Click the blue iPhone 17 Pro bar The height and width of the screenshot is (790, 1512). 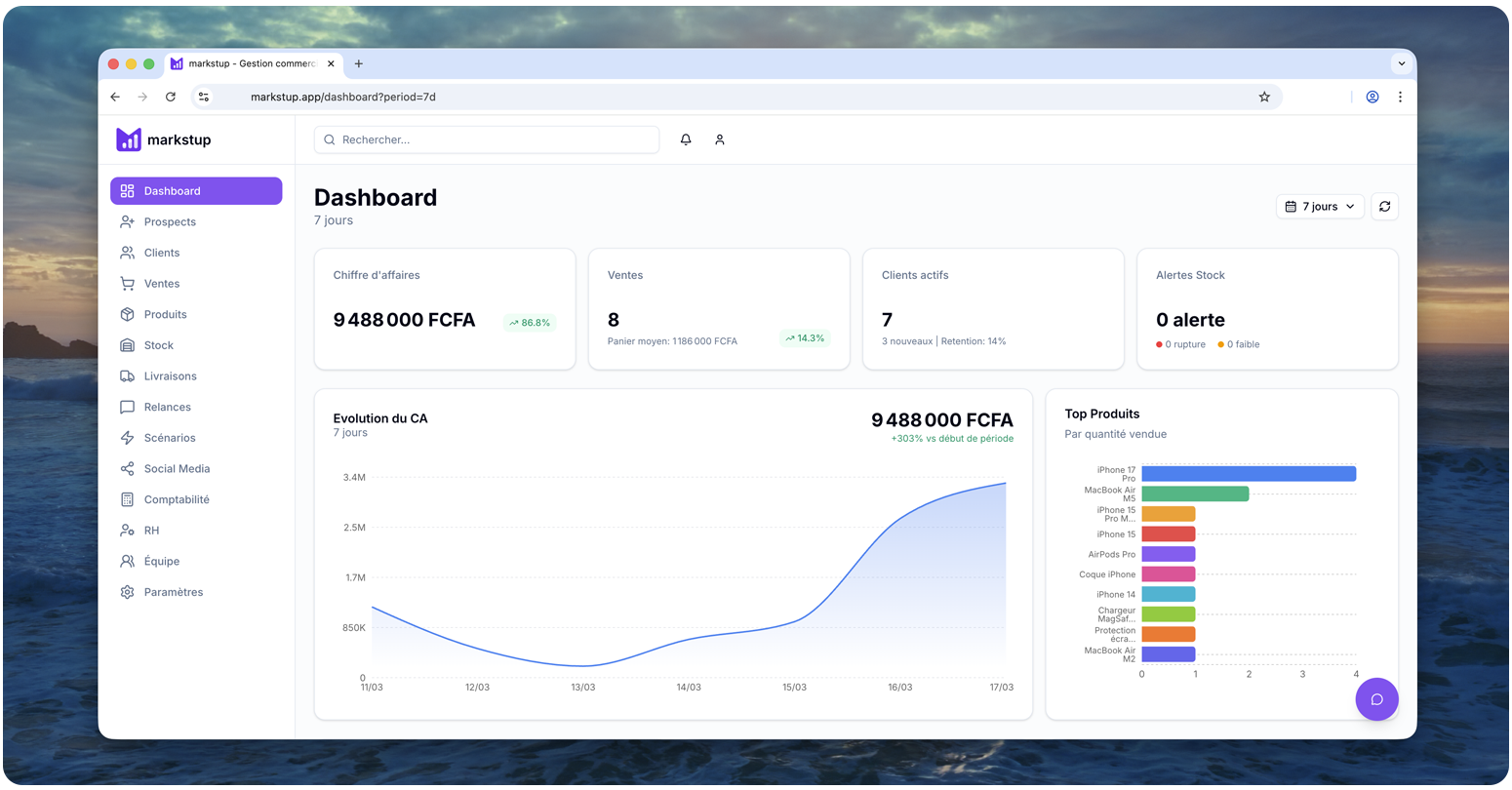point(1248,474)
